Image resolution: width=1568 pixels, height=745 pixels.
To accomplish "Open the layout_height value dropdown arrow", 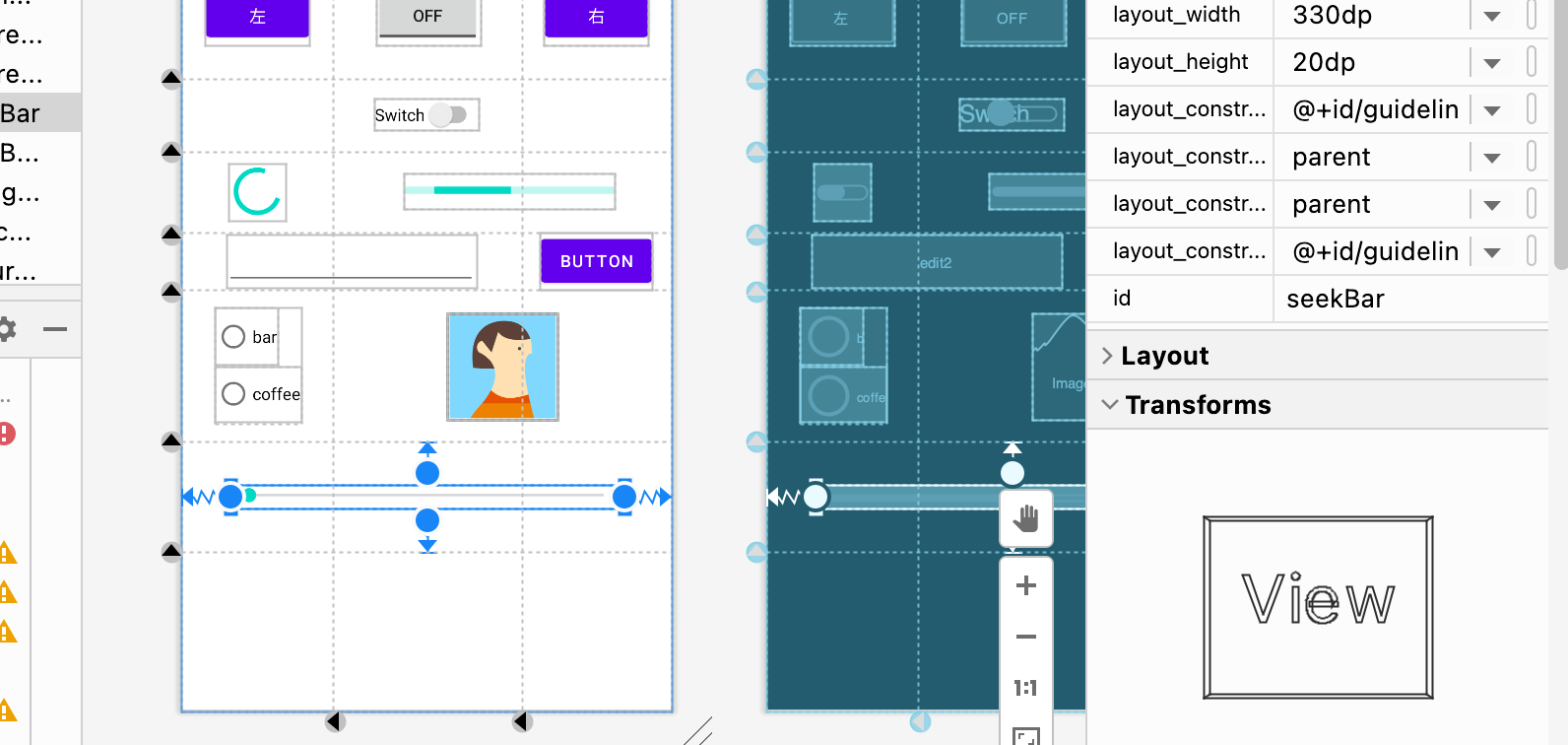I will [x=1492, y=63].
